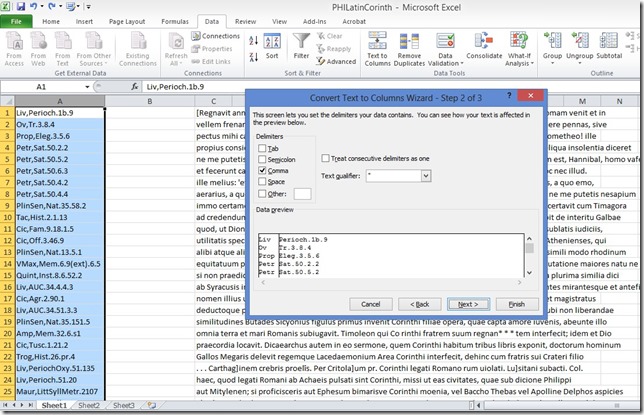Viewport: 644px width, 415px height.
Task: Click the Filter funnel icon
Action: 301,43
